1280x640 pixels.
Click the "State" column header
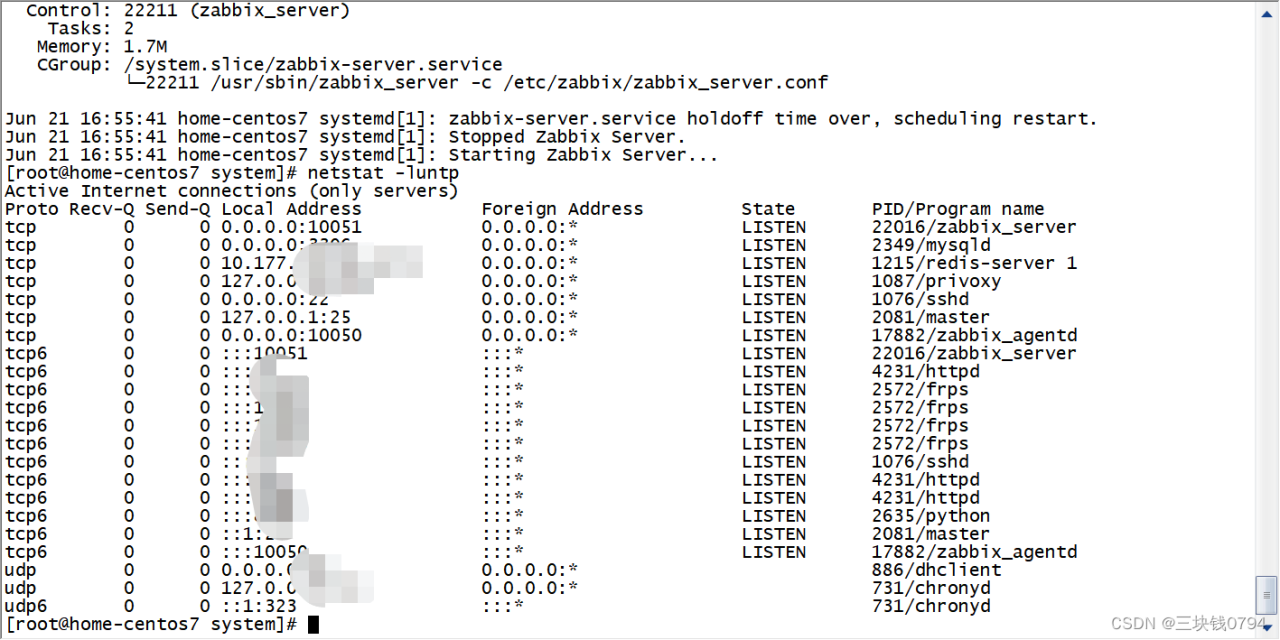pos(768,209)
